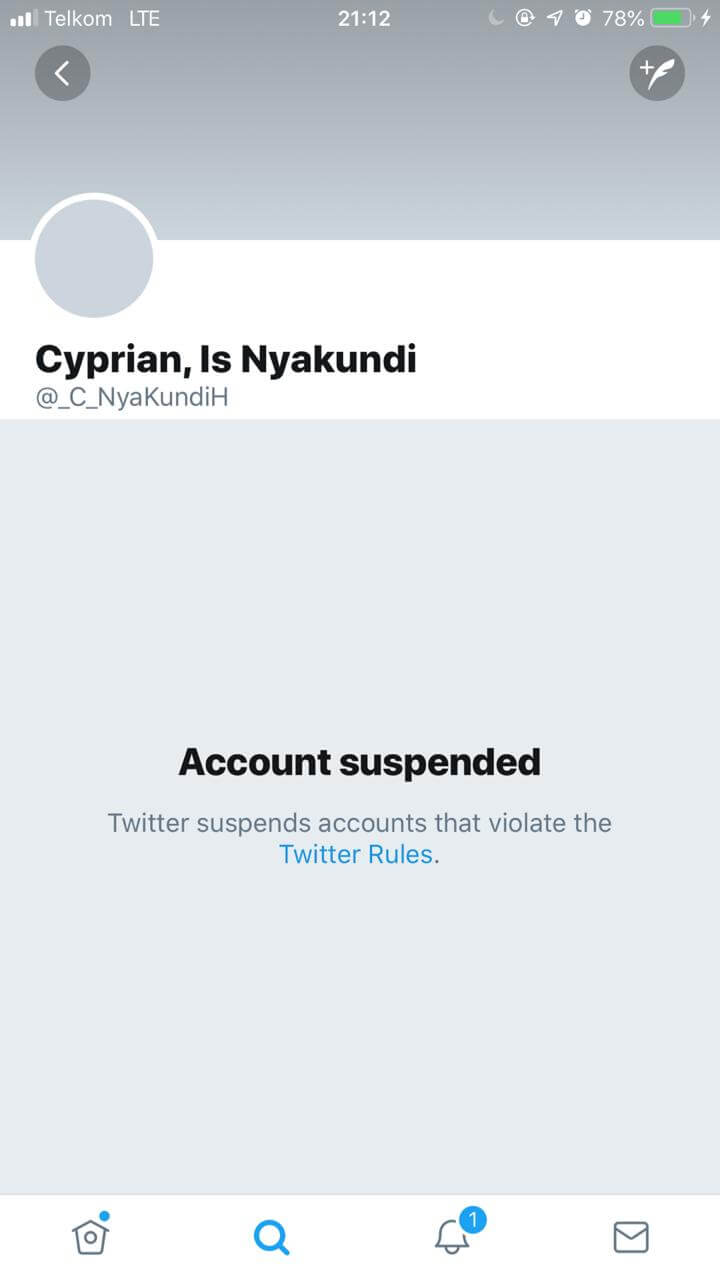Tap the display name Cyprian, Is Nyakundi
The width and height of the screenshot is (720, 1280).
(x=225, y=359)
